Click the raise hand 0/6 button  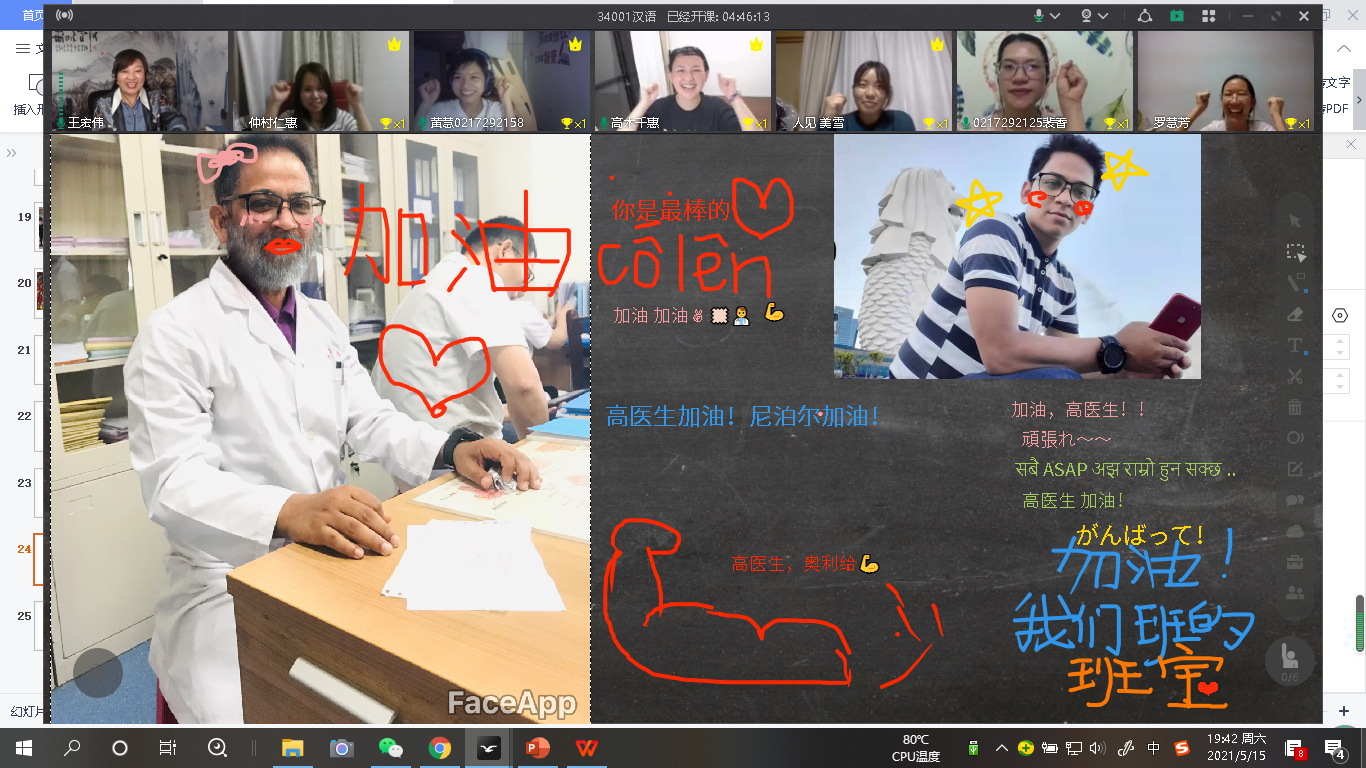[1289, 660]
